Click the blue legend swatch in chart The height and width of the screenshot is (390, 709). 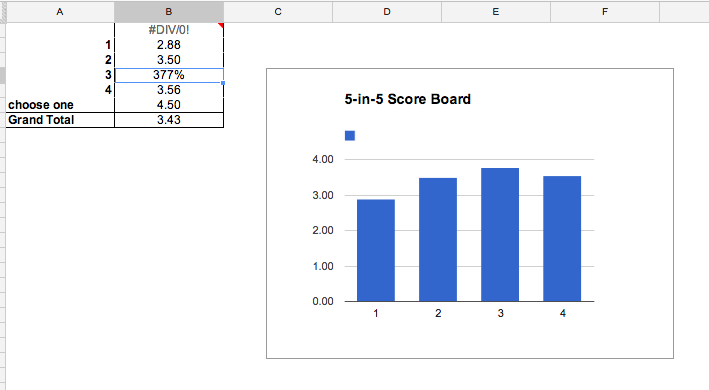[x=350, y=136]
